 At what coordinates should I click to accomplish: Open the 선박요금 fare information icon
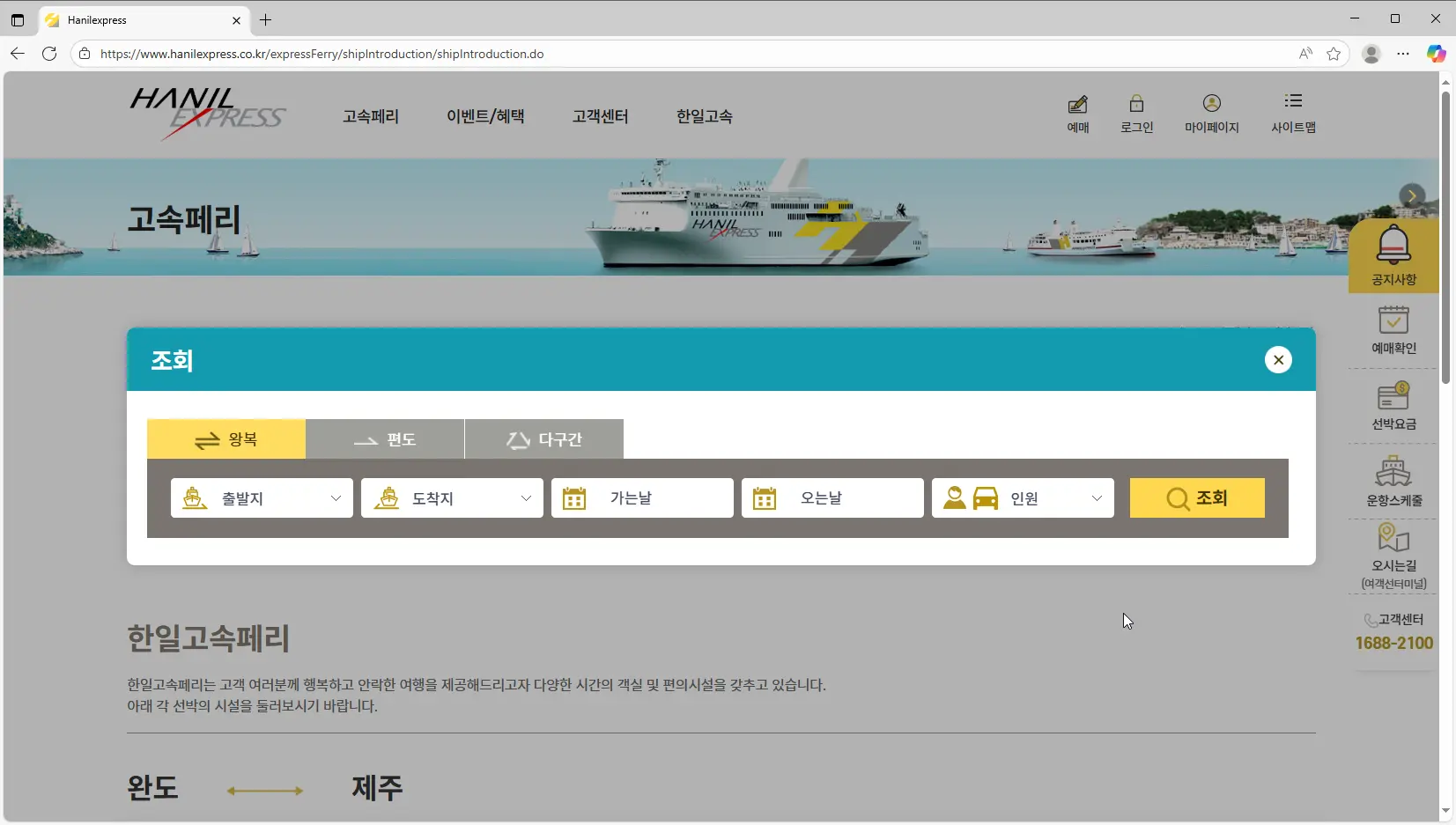coord(1394,405)
